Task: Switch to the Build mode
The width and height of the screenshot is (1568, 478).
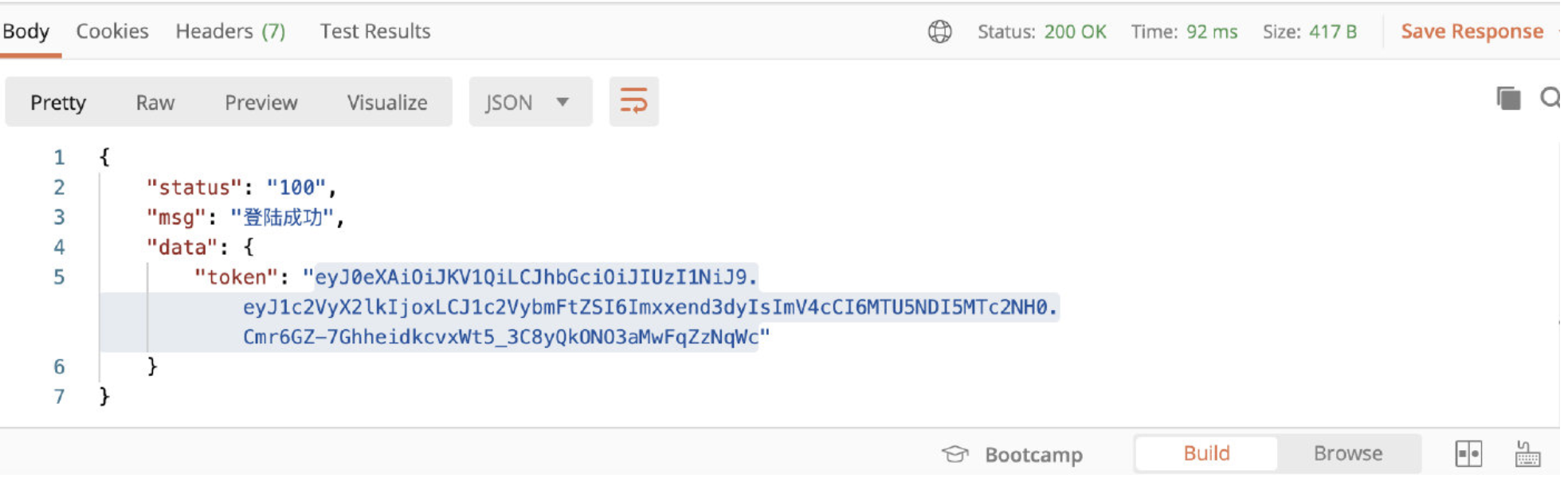Action: tap(1206, 453)
